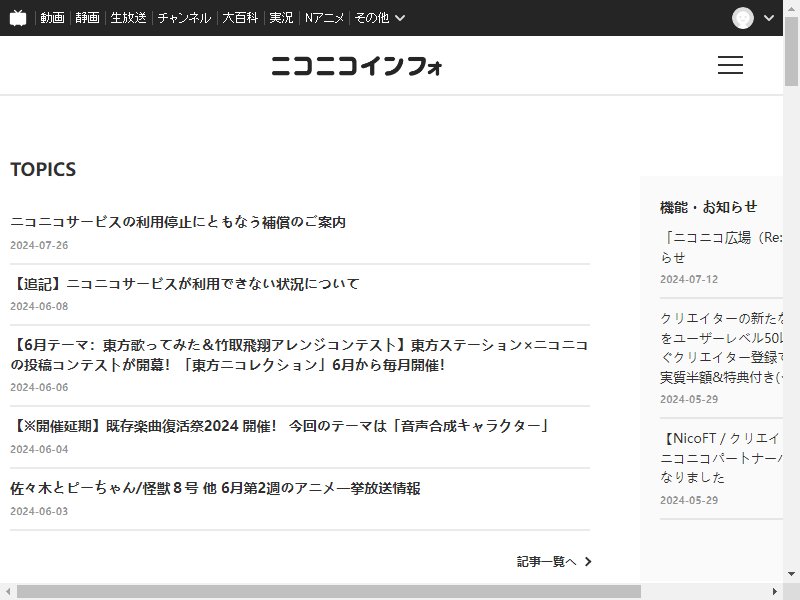Viewport: 800px width, 600px height.
Task: Go to 生放送 in the top bar
Action: pos(128,18)
